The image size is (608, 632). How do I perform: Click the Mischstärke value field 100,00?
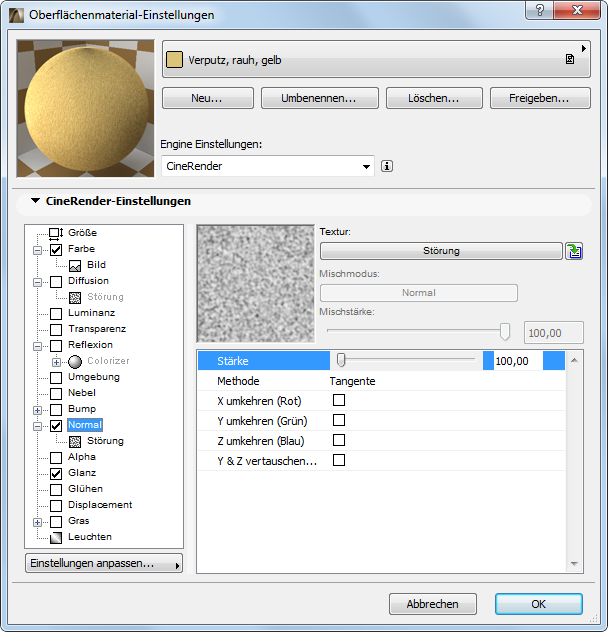(554, 333)
